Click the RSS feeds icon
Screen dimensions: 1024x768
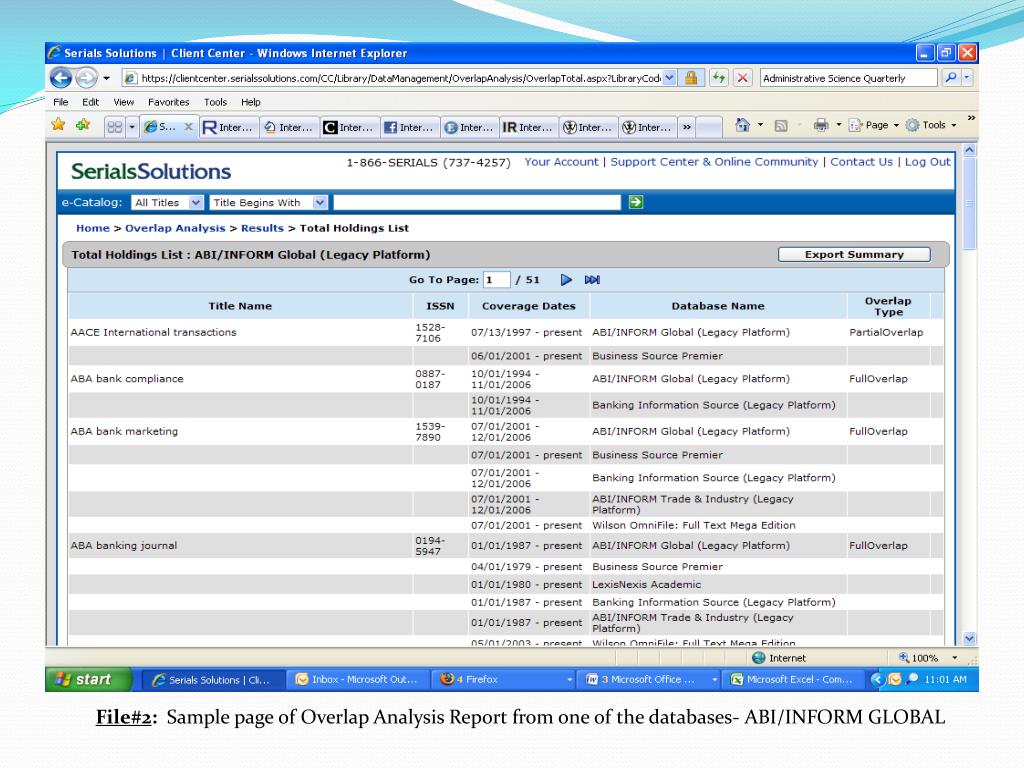coord(780,125)
